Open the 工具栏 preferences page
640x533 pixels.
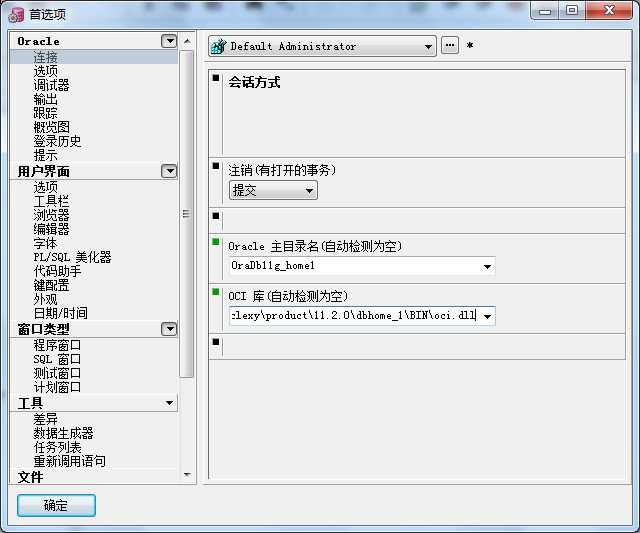[51, 201]
